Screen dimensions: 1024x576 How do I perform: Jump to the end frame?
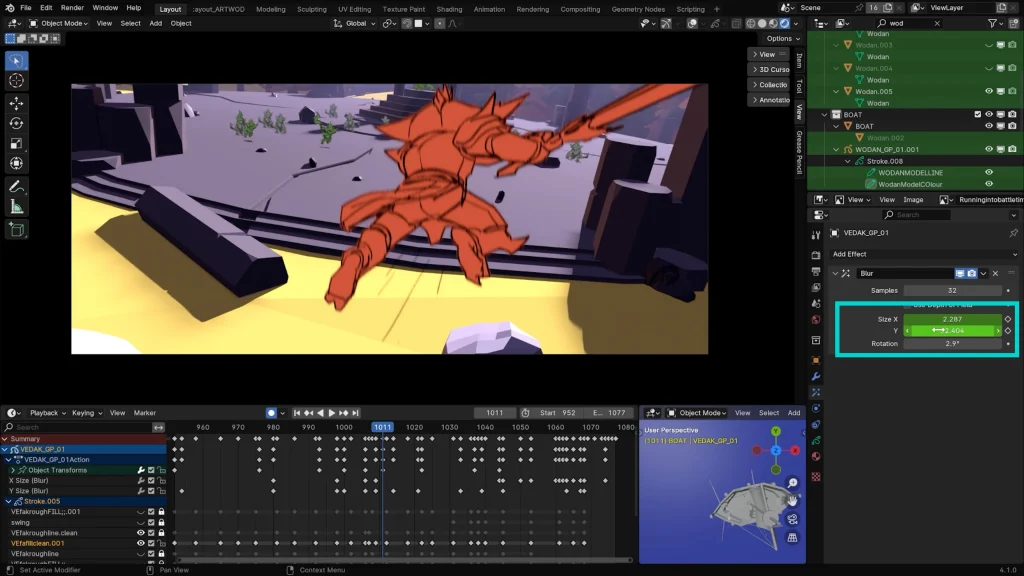tap(355, 413)
